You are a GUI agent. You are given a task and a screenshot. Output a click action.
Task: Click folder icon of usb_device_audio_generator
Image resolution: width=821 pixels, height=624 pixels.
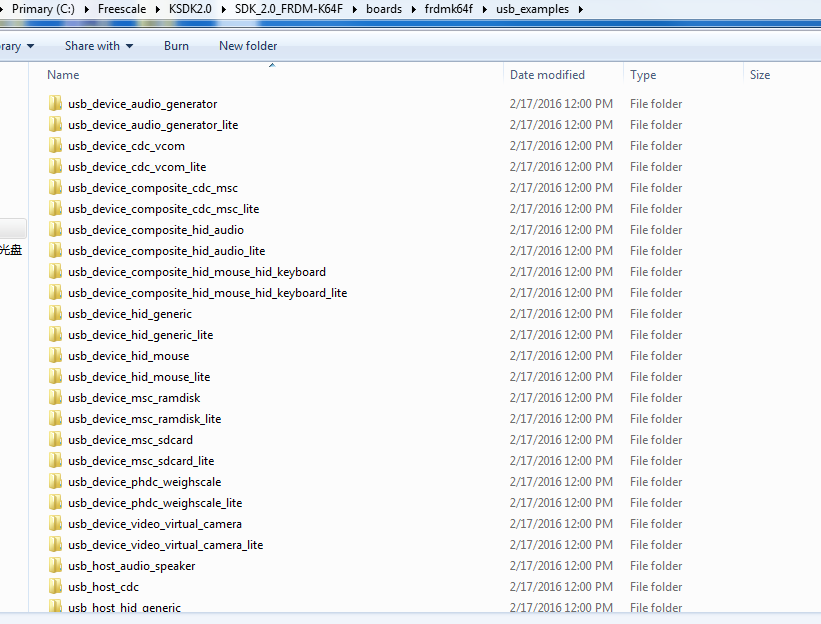(55, 103)
